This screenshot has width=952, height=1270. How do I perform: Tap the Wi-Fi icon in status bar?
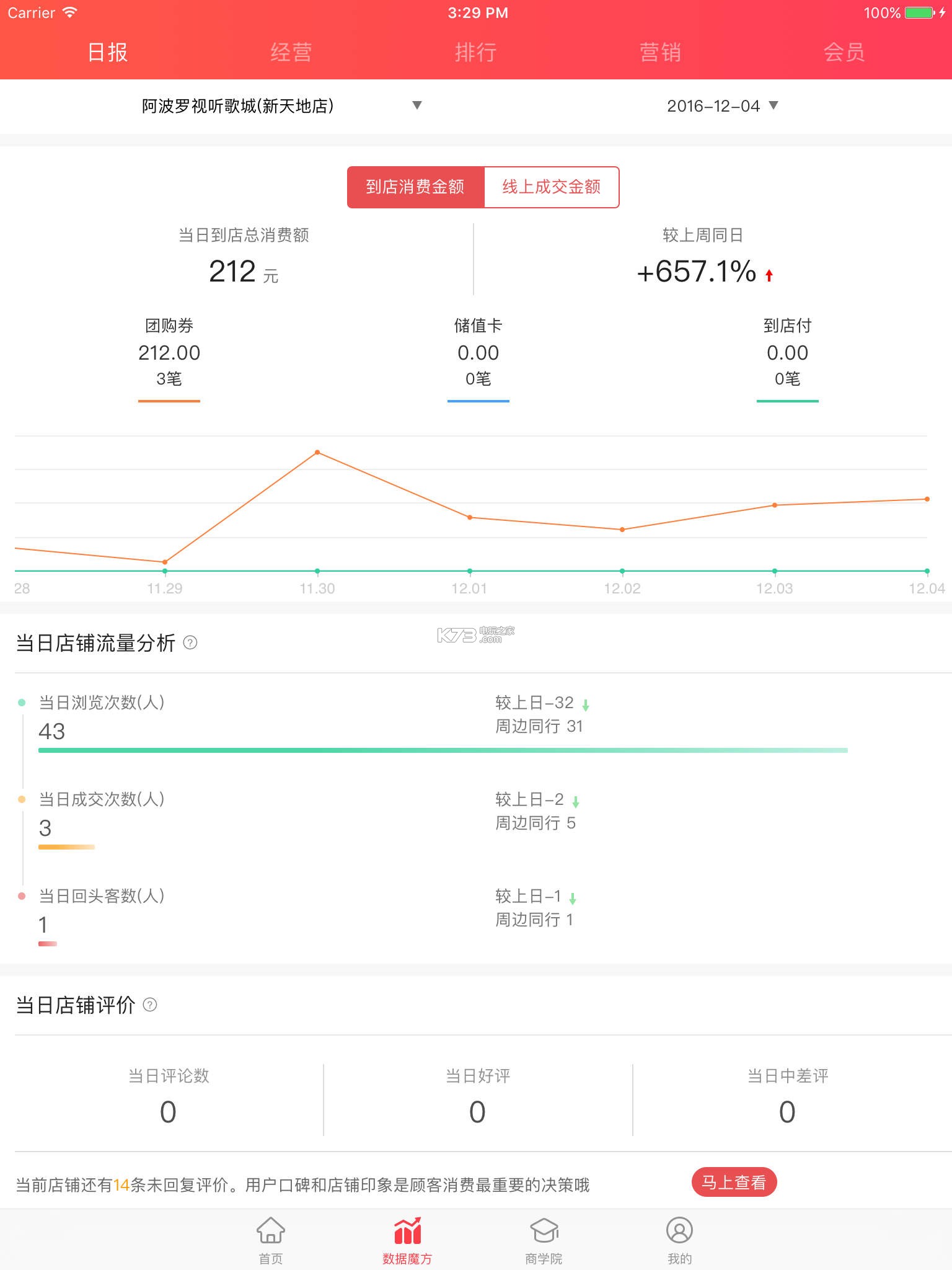click(x=70, y=12)
